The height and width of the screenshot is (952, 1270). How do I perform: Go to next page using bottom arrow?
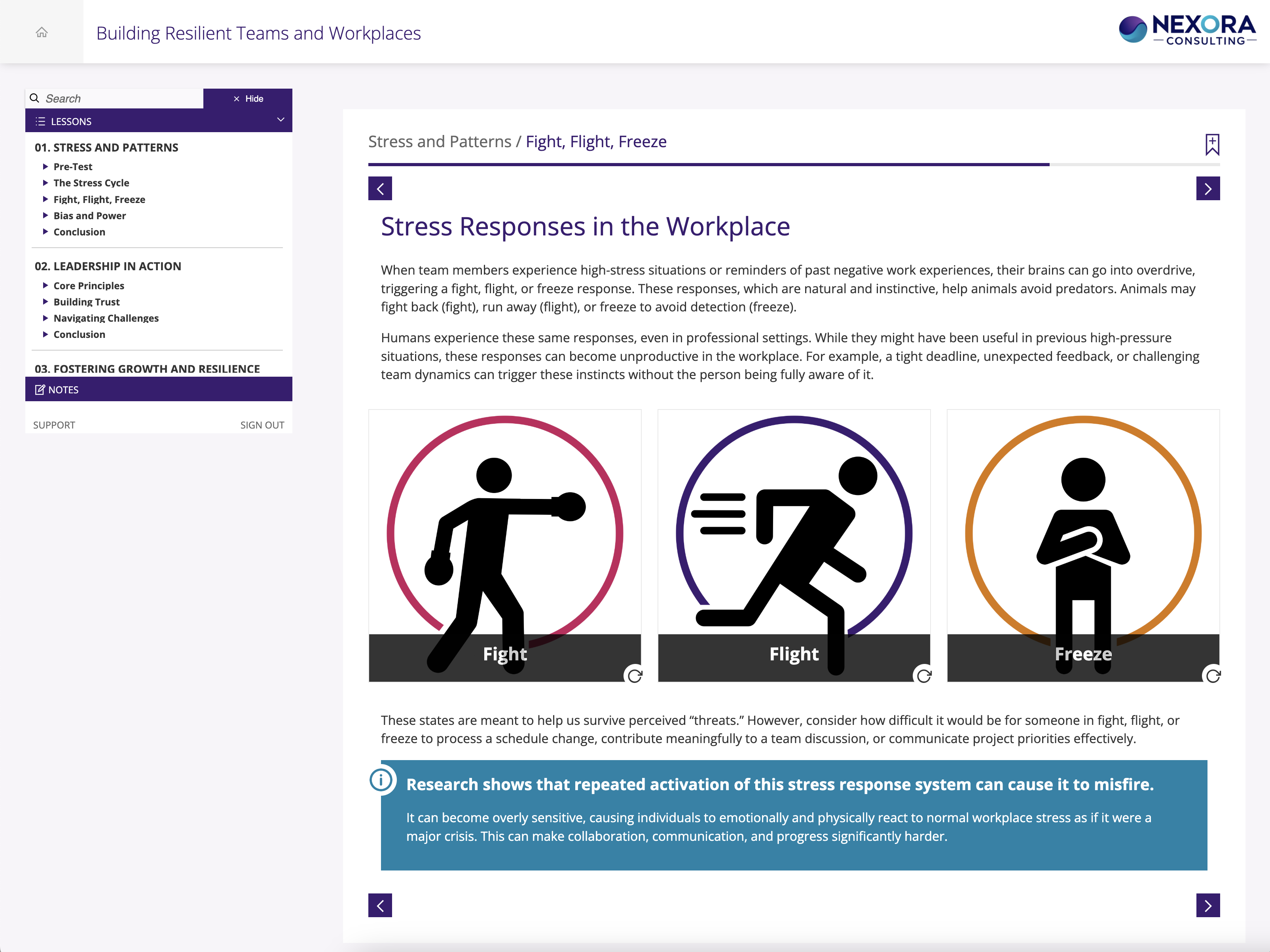pyautogui.click(x=1207, y=905)
